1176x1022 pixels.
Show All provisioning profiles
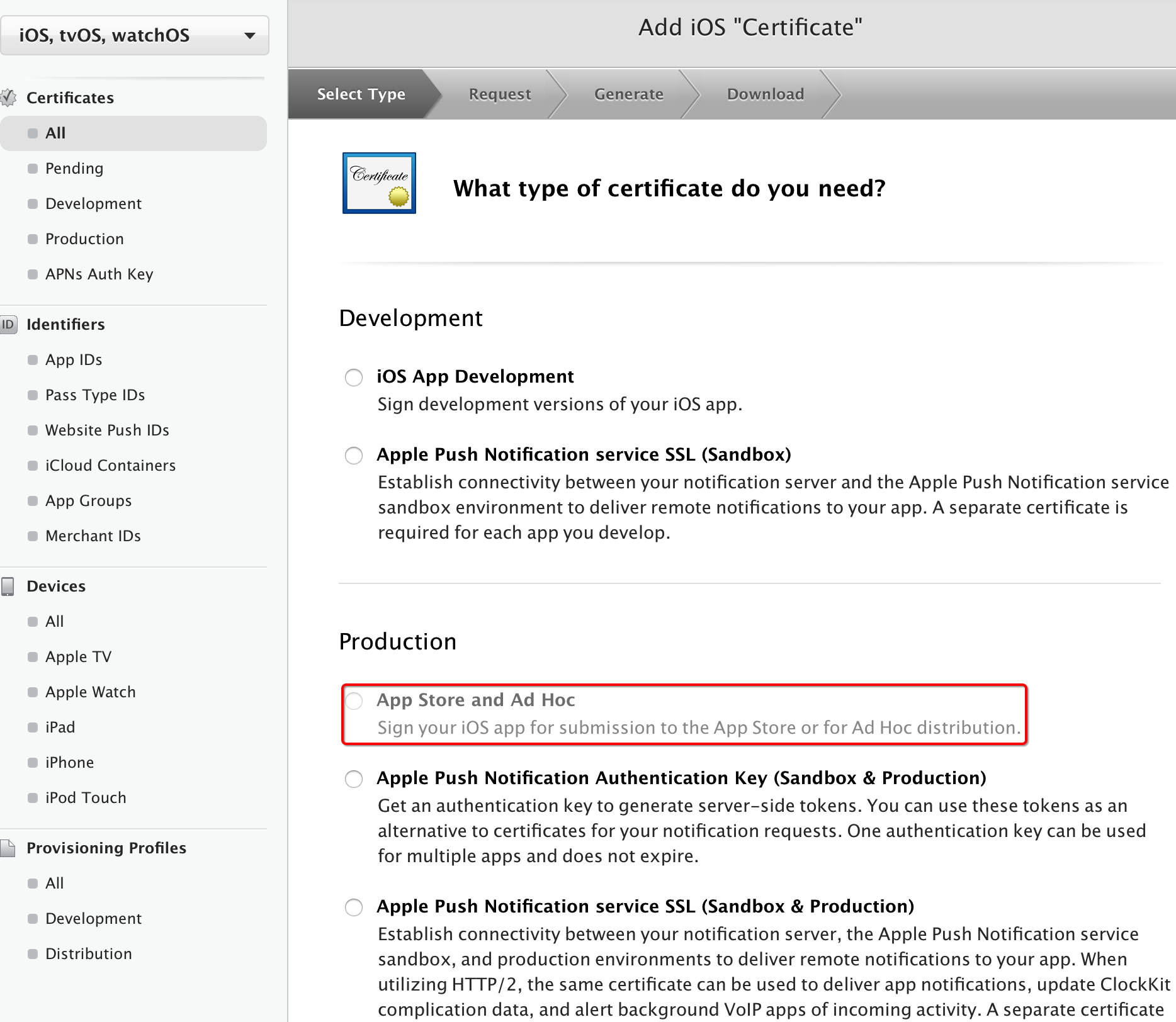point(55,883)
